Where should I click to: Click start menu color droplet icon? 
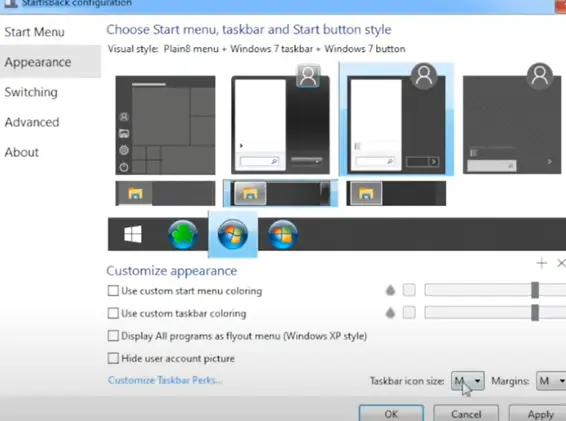click(x=390, y=290)
